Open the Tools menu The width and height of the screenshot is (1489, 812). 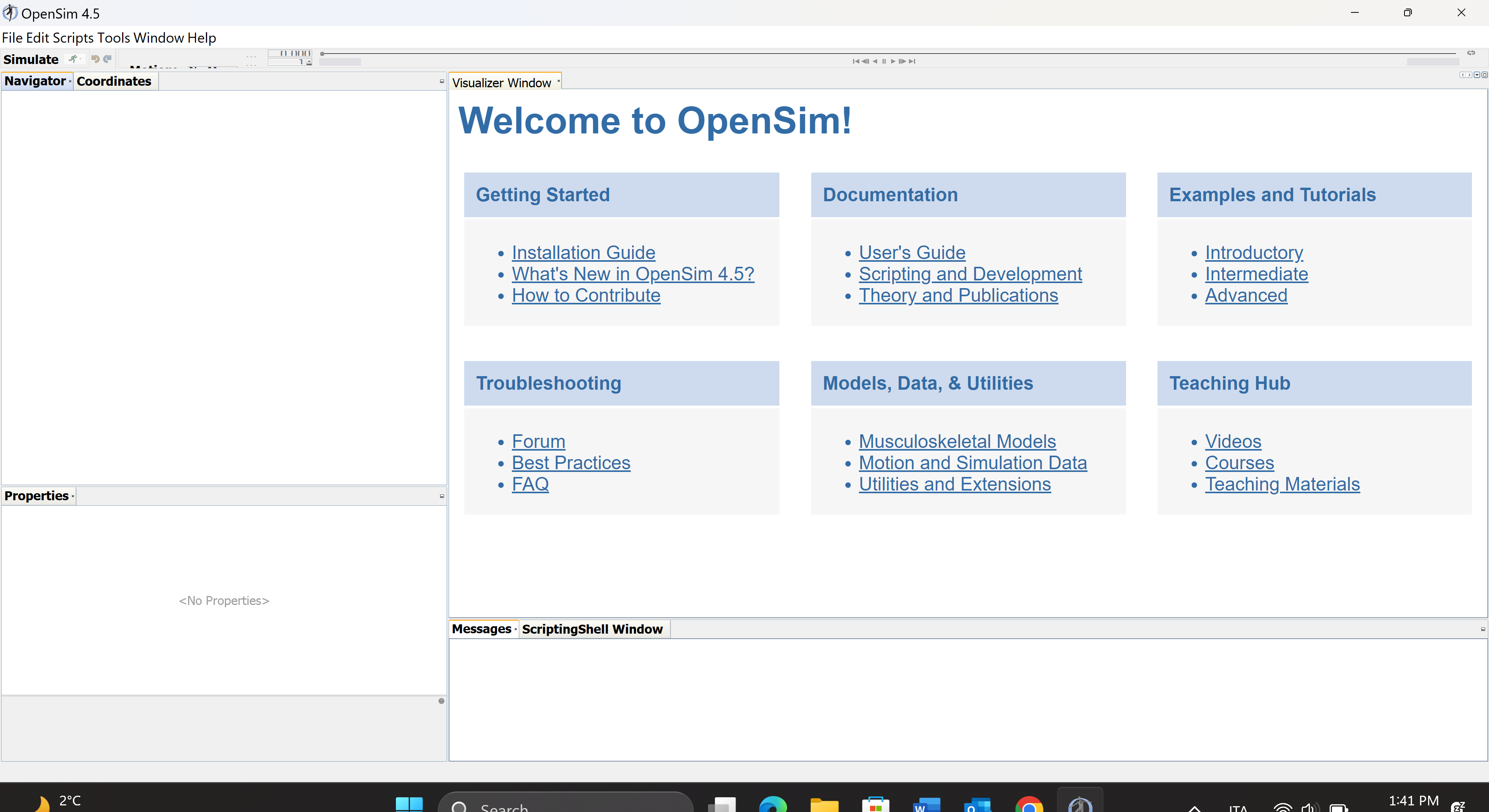[114, 38]
